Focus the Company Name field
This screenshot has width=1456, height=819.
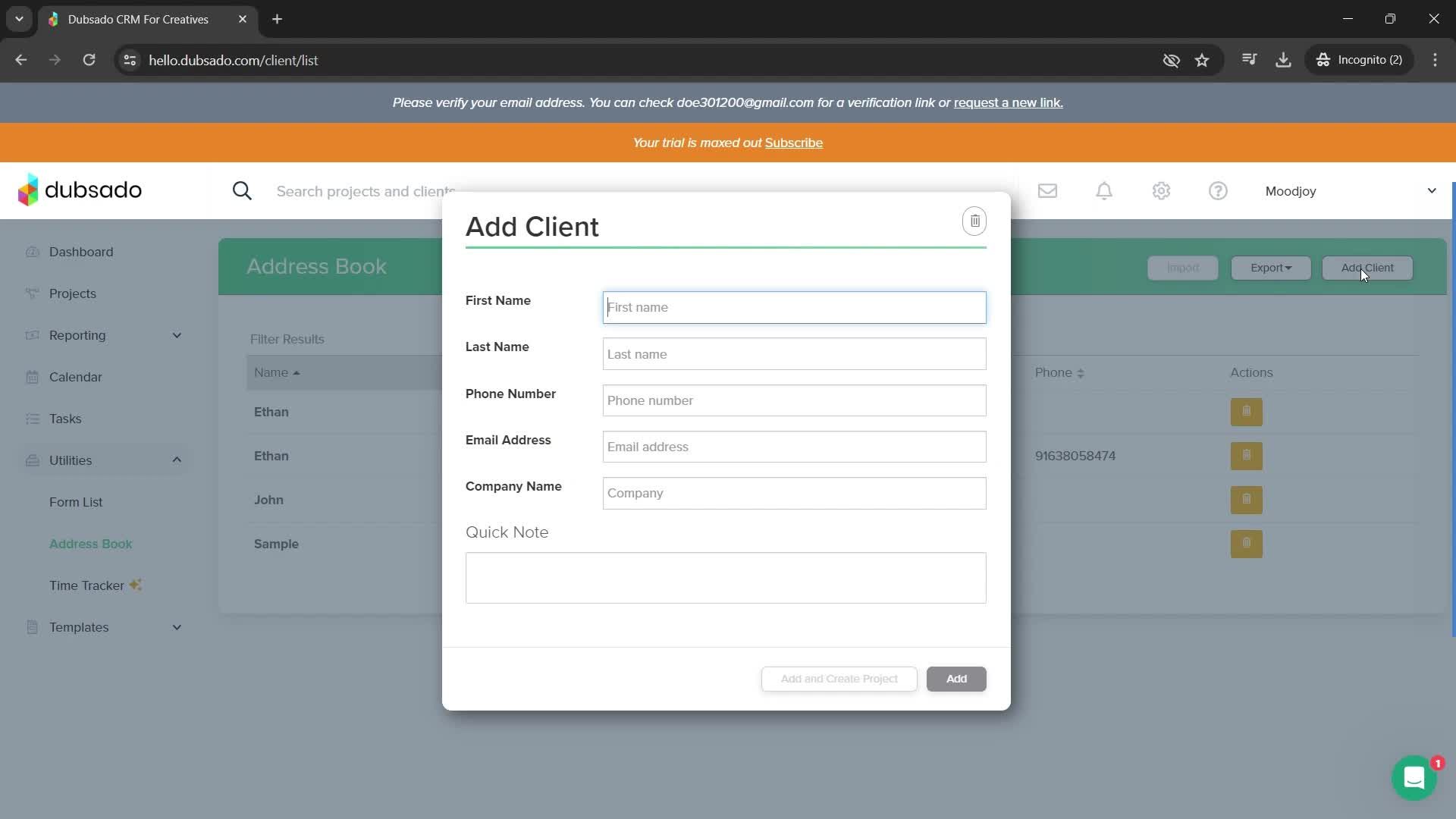[794, 493]
